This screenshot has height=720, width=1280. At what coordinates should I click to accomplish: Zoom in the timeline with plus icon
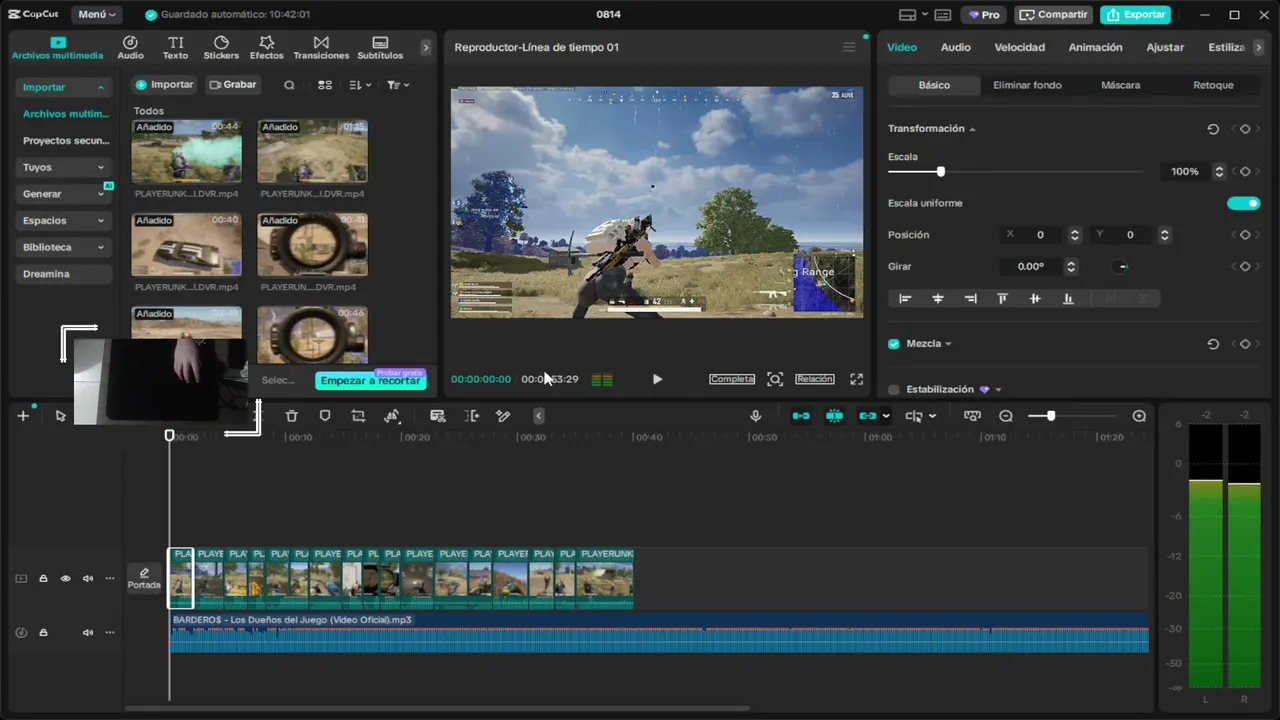(x=1139, y=416)
